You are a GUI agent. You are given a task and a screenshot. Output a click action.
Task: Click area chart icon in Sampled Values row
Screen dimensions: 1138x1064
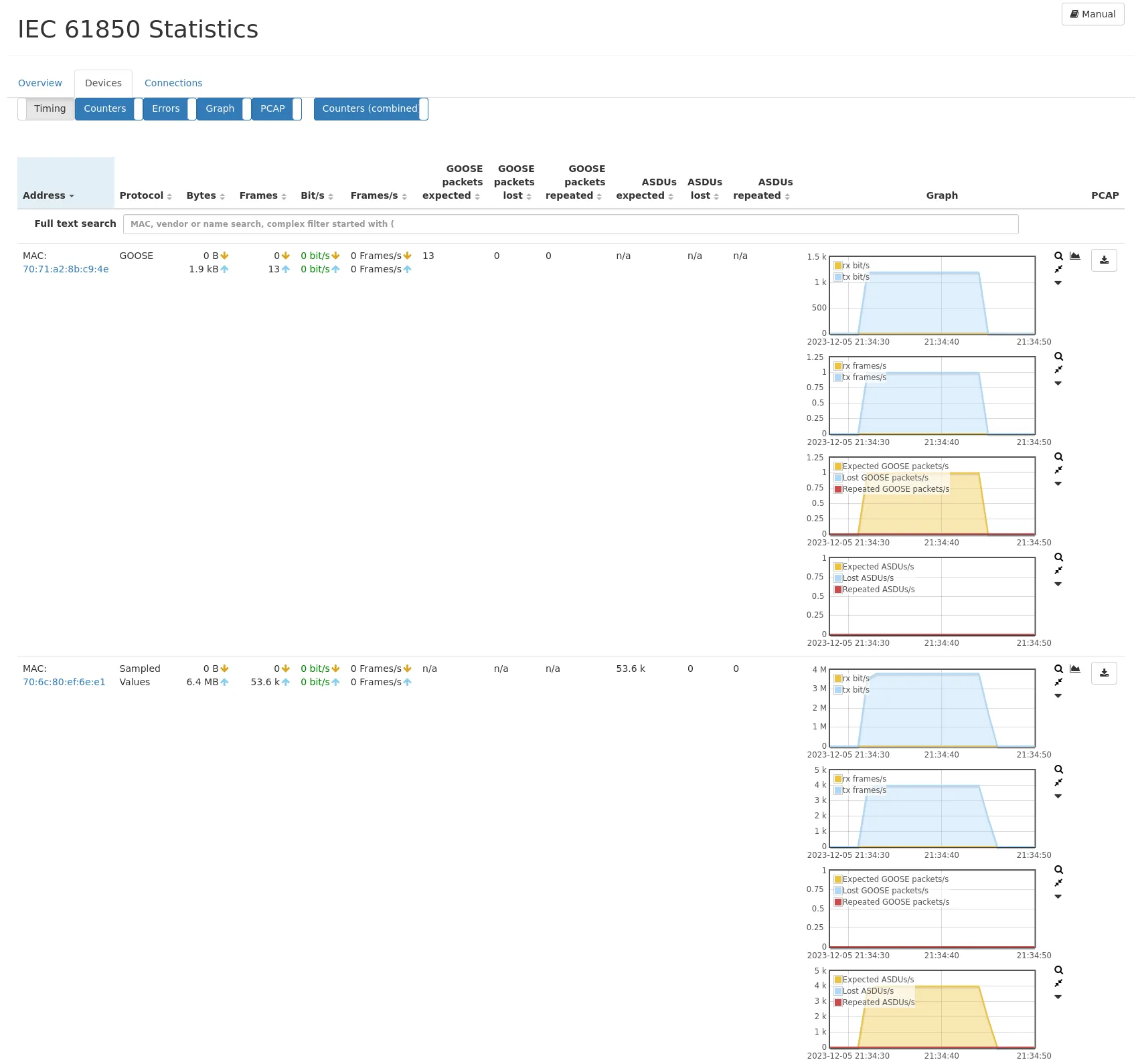(x=1075, y=669)
